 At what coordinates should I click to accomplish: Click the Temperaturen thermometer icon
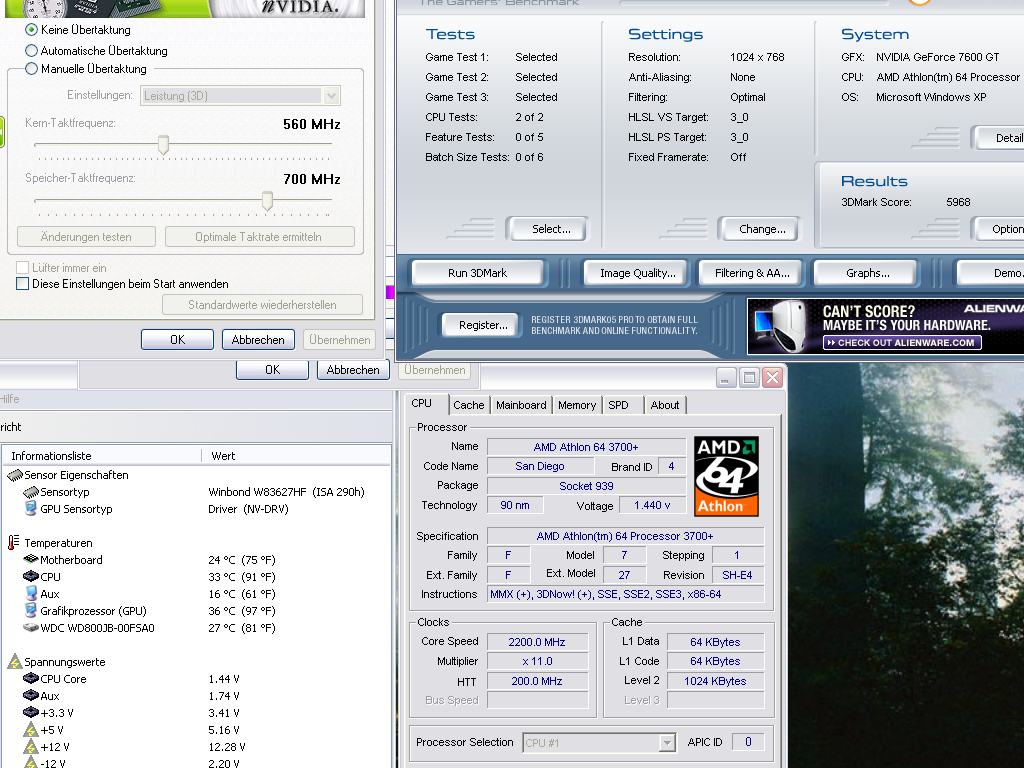(x=13, y=543)
